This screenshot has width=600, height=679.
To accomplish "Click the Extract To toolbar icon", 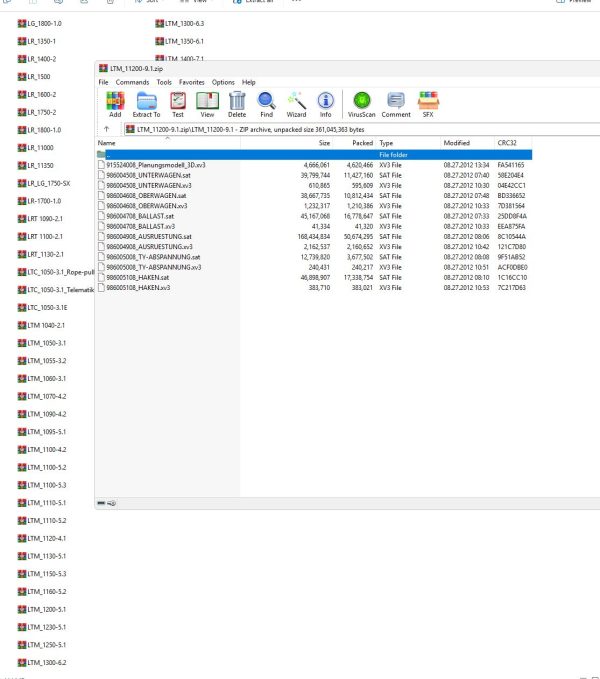I will tap(146, 105).
